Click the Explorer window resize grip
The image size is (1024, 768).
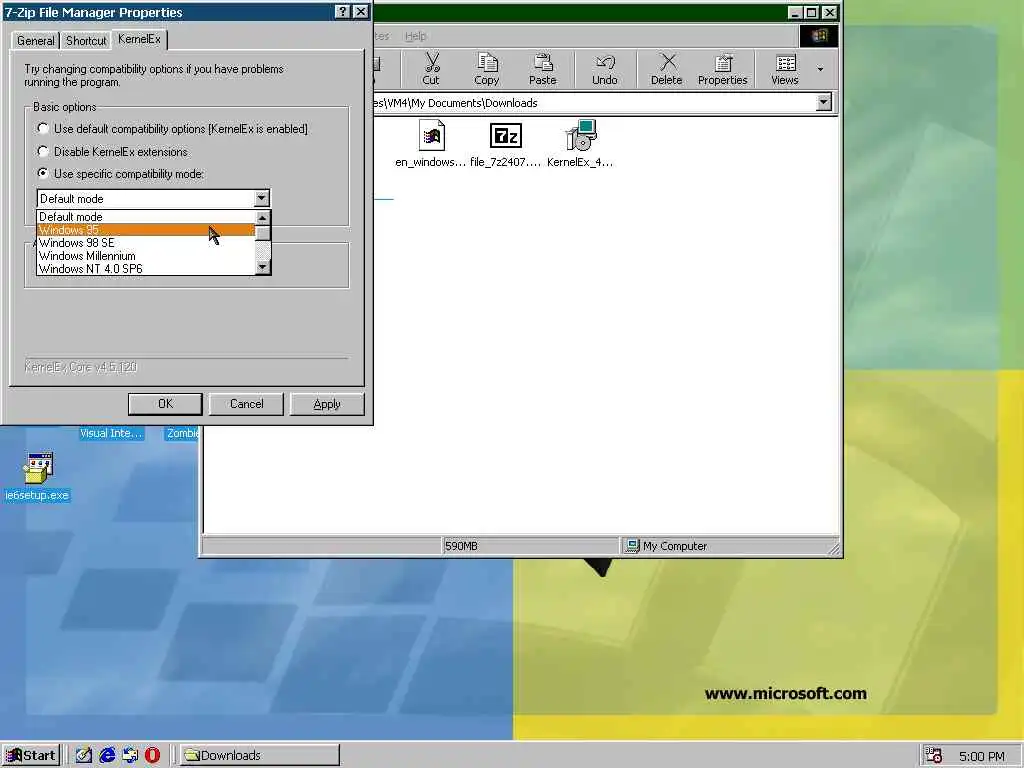click(834, 549)
